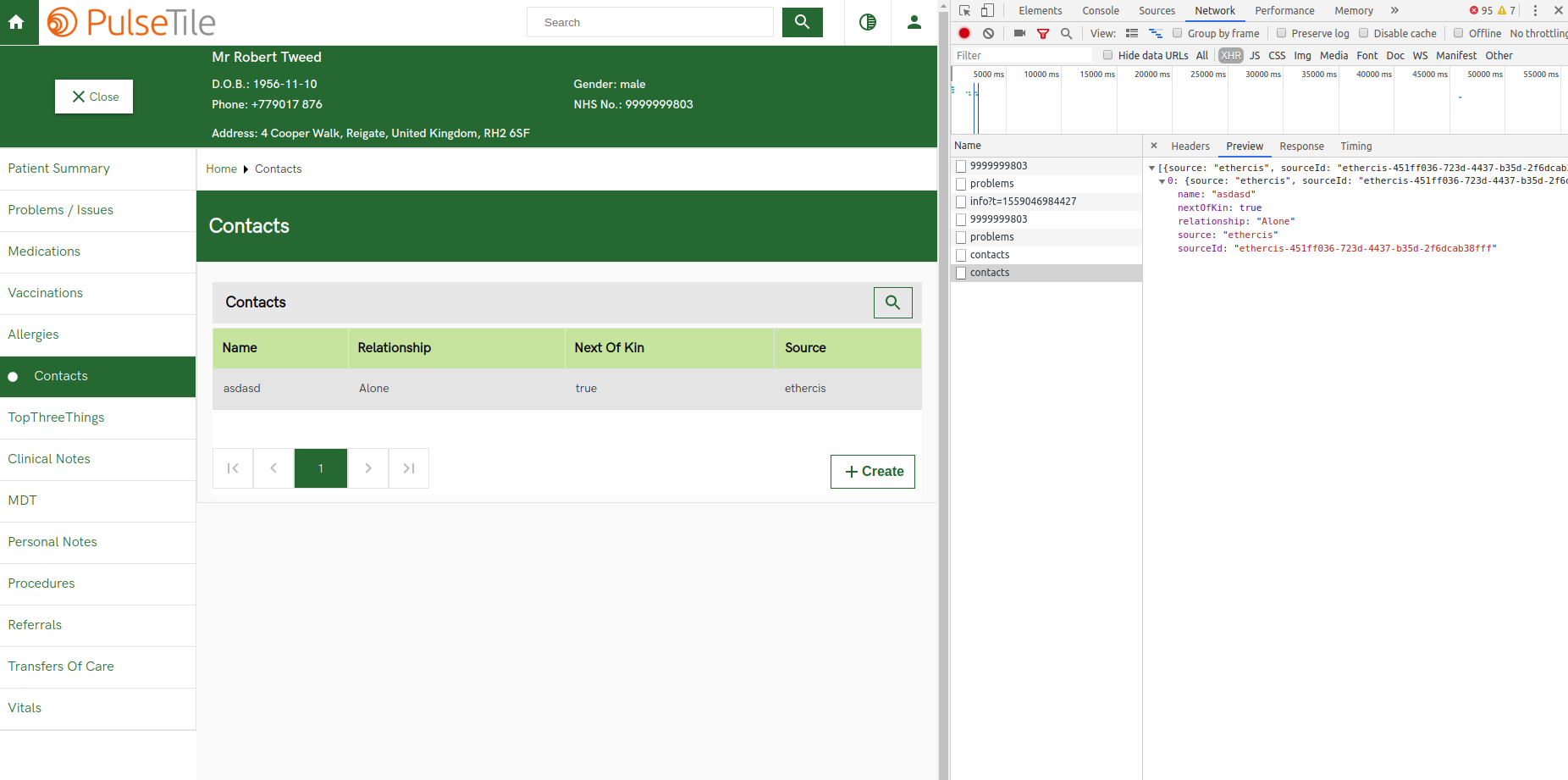Open Vitals in the sidebar

pyautogui.click(x=98, y=708)
